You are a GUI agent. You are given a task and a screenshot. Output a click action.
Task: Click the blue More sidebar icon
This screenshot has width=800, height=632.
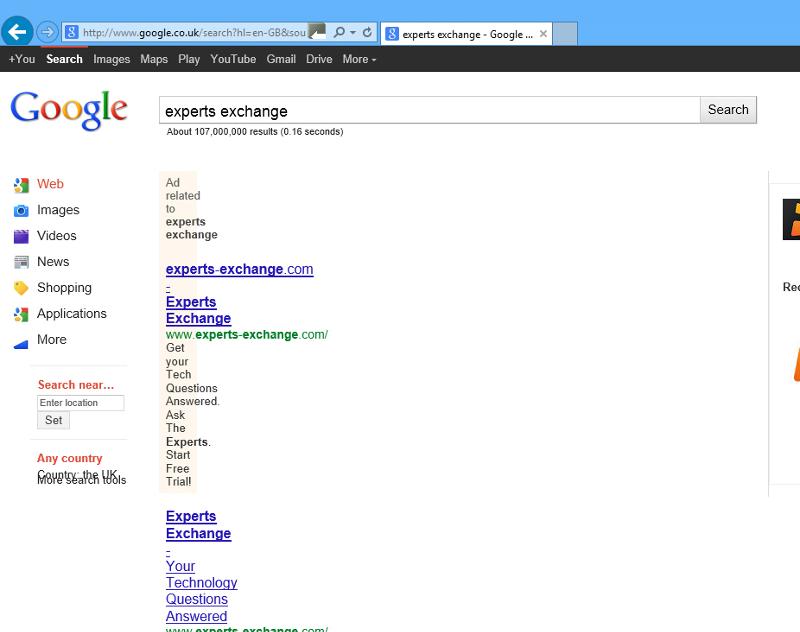[x=21, y=345]
